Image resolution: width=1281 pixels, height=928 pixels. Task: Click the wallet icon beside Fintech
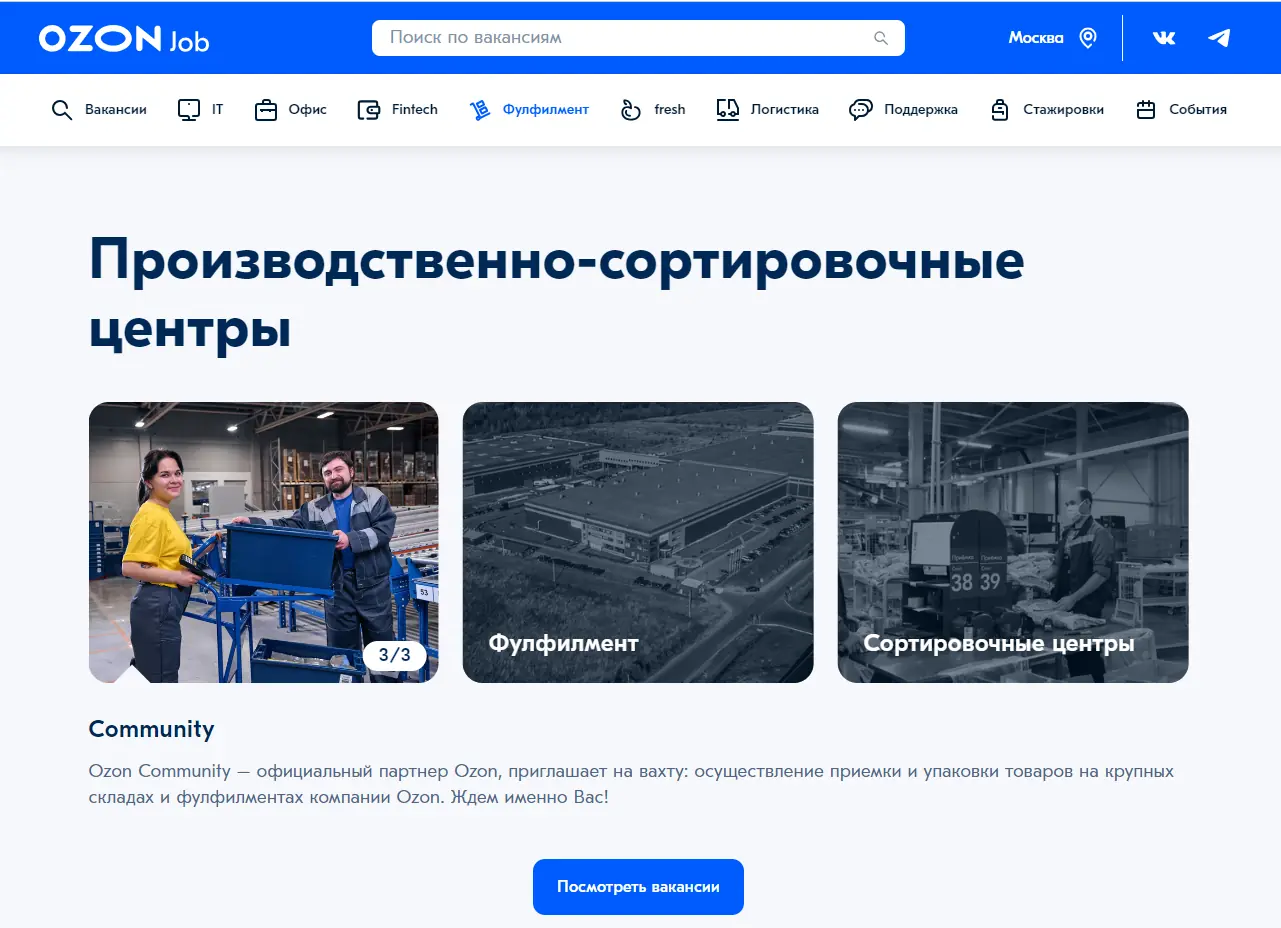coord(369,110)
